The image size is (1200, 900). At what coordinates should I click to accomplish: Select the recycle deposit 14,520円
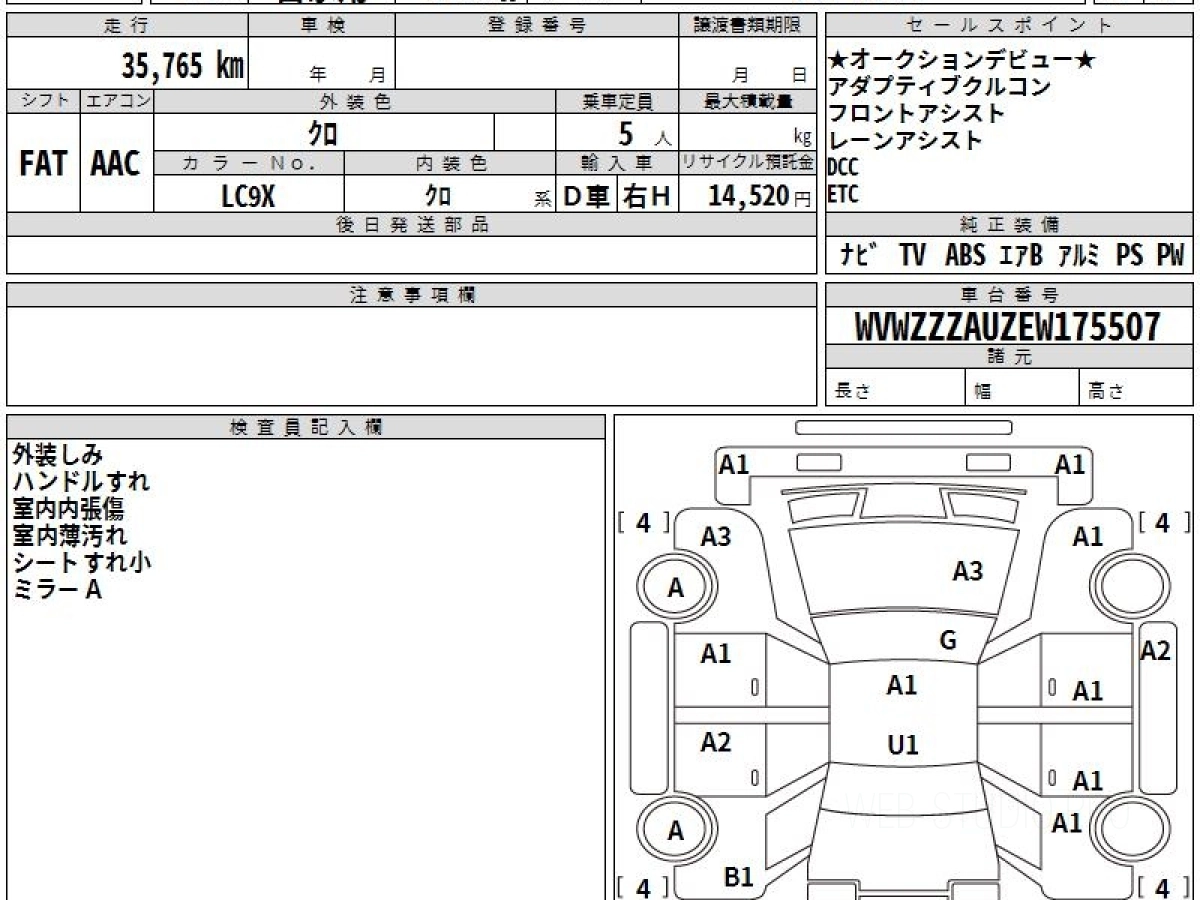pyautogui.click(x=761, y=196)
